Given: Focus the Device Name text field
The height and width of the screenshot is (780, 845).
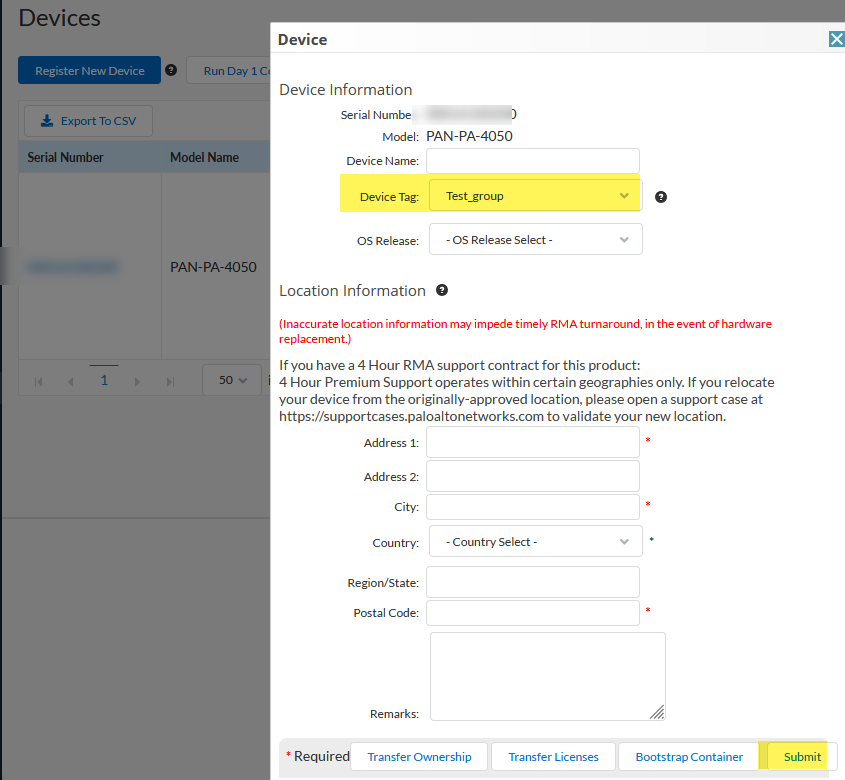Looking at the screenshot, I should click(x=532, y=161).
